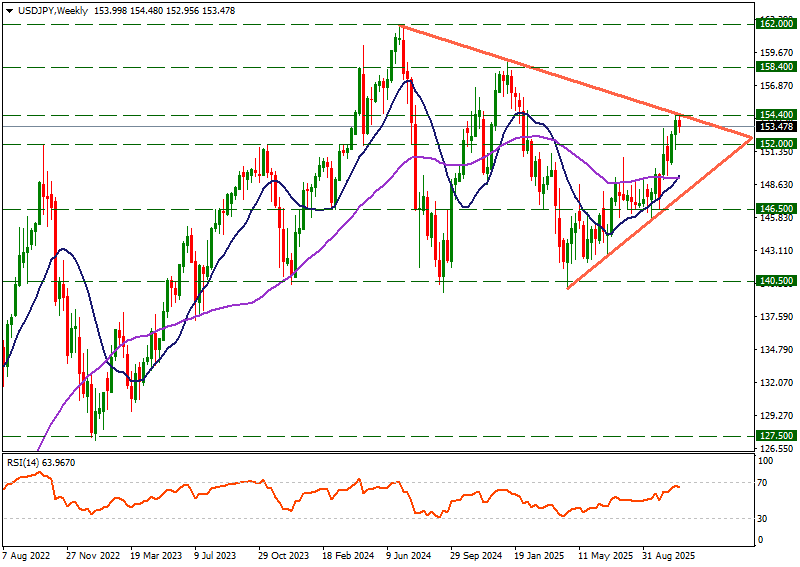Select the 158.400 price level label
This screenshot has height=567, width=800.
tap(773, 67)
